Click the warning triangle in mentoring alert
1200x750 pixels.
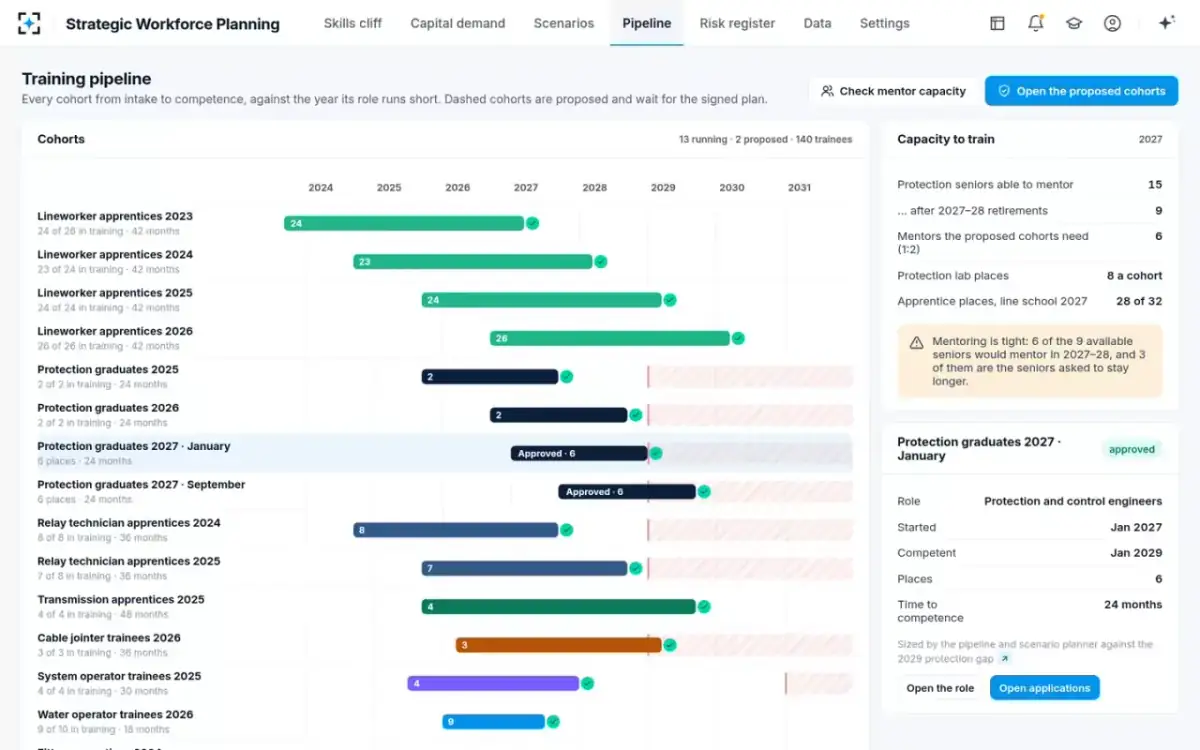pyautogui.click(x=916, y=342)
